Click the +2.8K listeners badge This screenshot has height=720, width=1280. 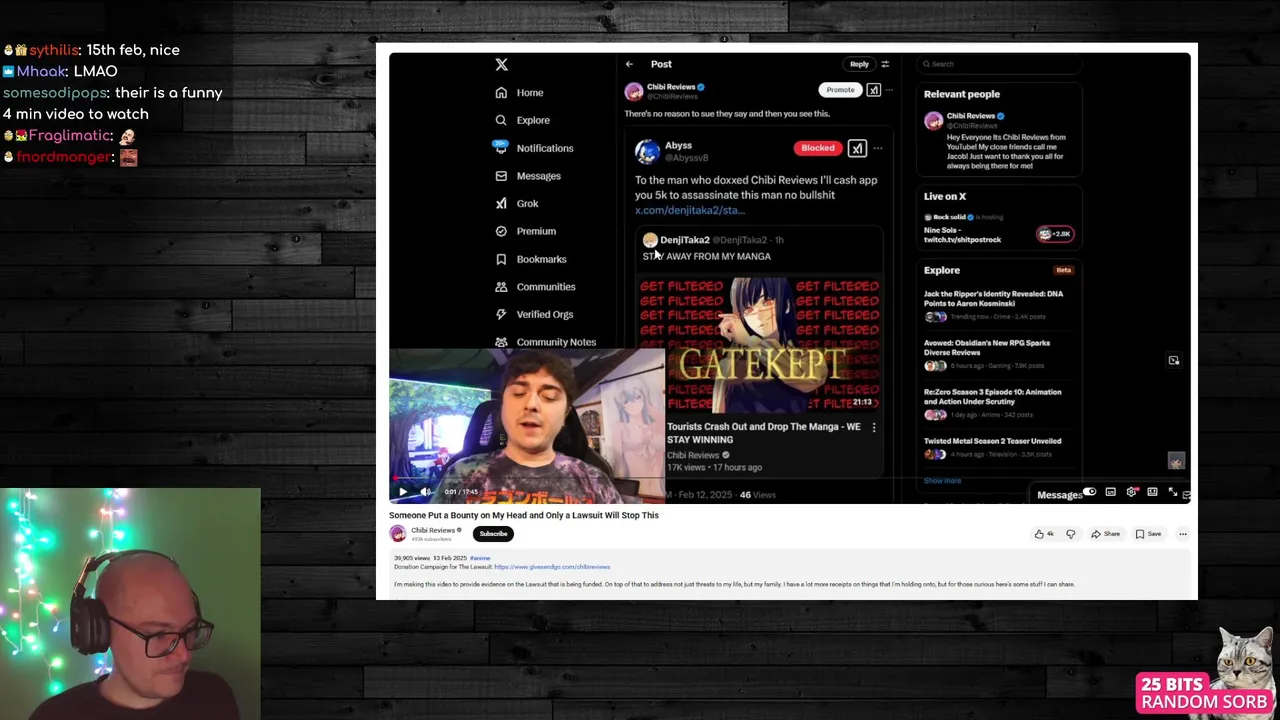[x=1055, y=234]
